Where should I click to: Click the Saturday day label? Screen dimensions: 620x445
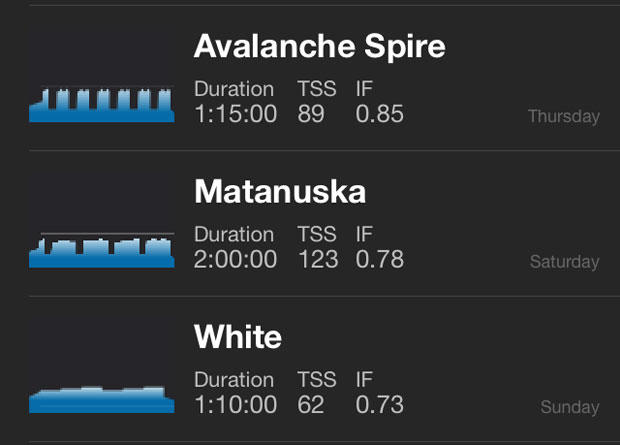pyautogui.click(x=565, y=263)
